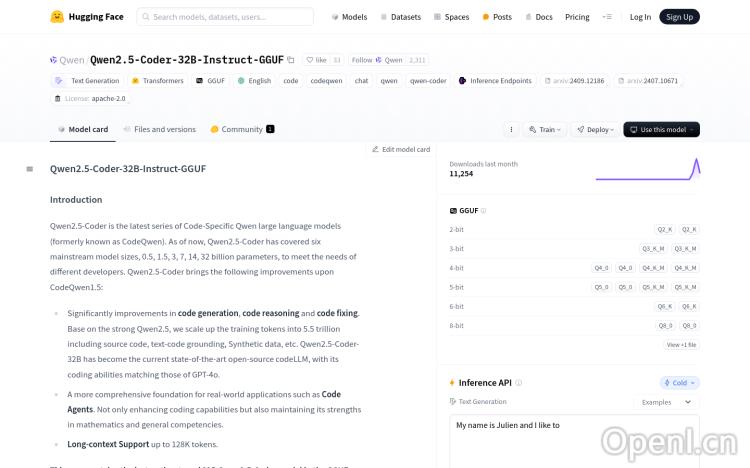Open the table of contents icon

click(x=30, y=169)
